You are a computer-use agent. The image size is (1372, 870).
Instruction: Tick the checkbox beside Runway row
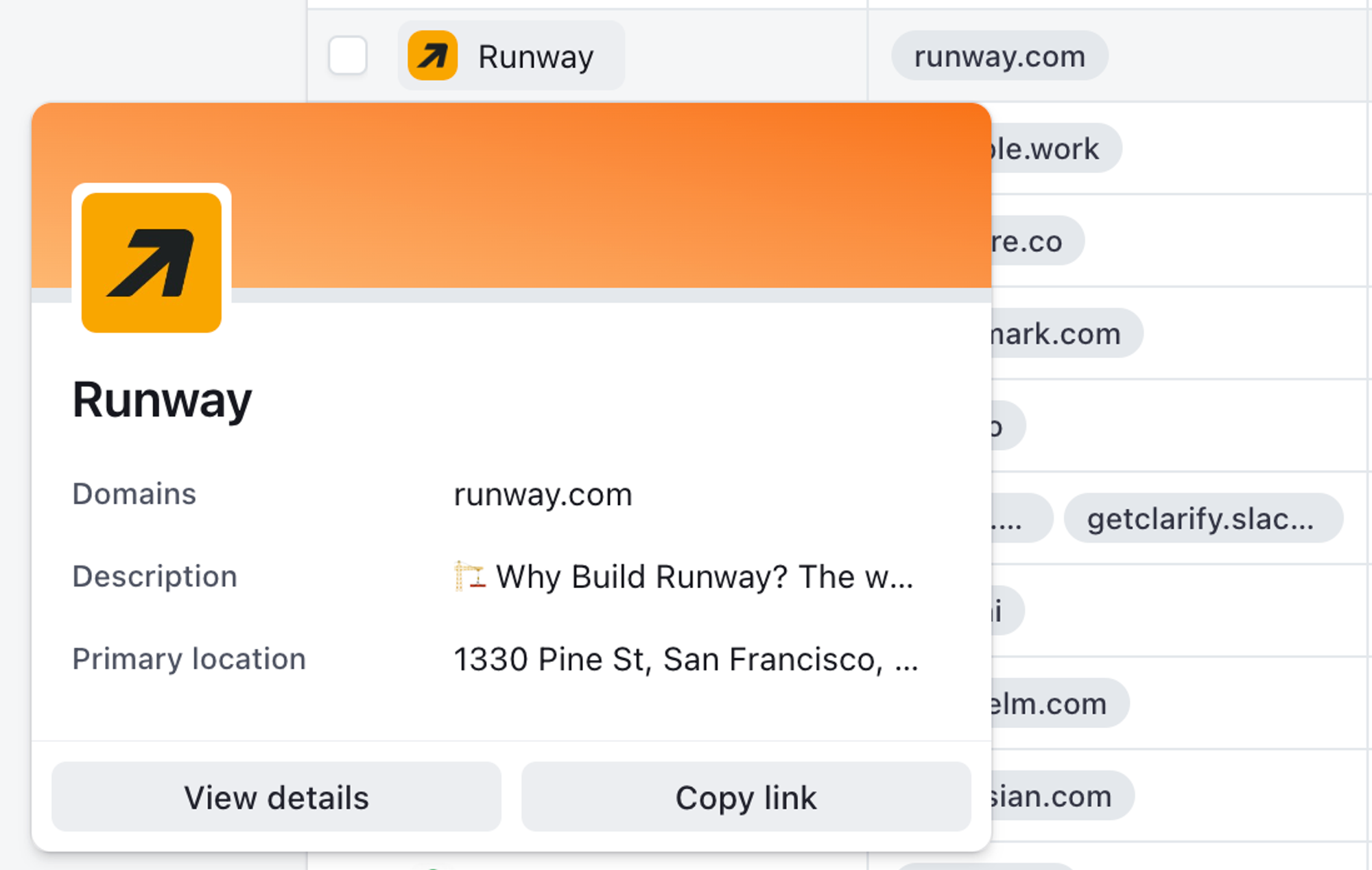point(348,56)
